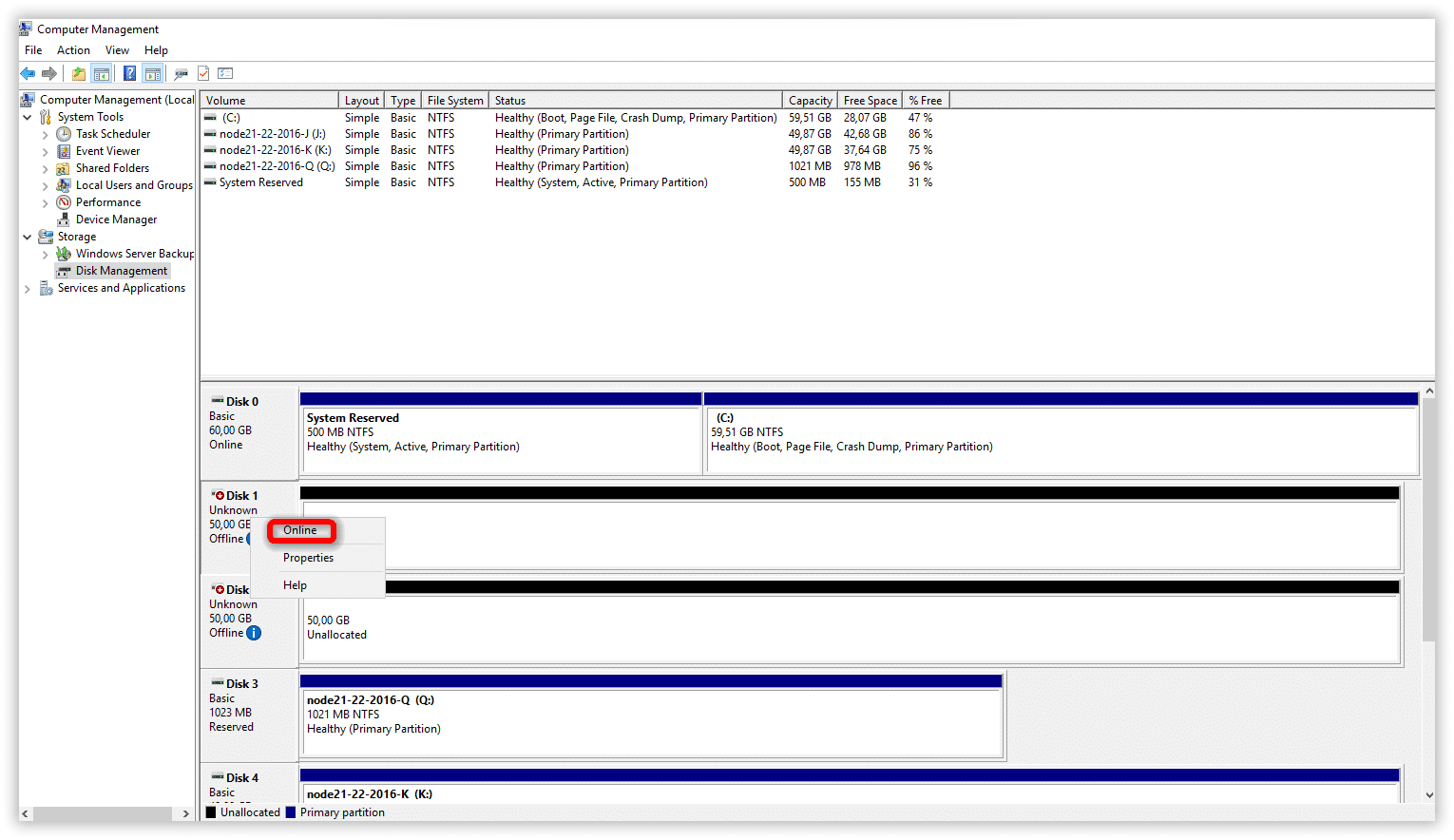This screenshot has width=1454, height=840.
Task: Click the Capacity column header
Action: (810, 101)
